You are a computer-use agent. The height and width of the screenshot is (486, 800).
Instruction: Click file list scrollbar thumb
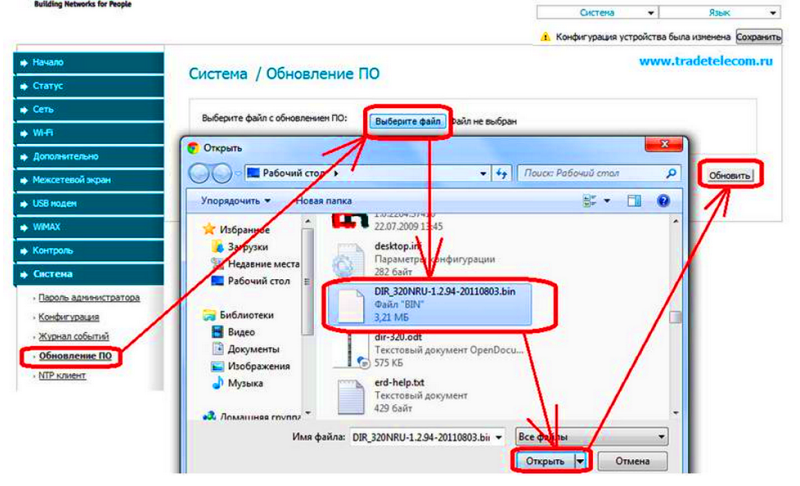tap(675, 317)
